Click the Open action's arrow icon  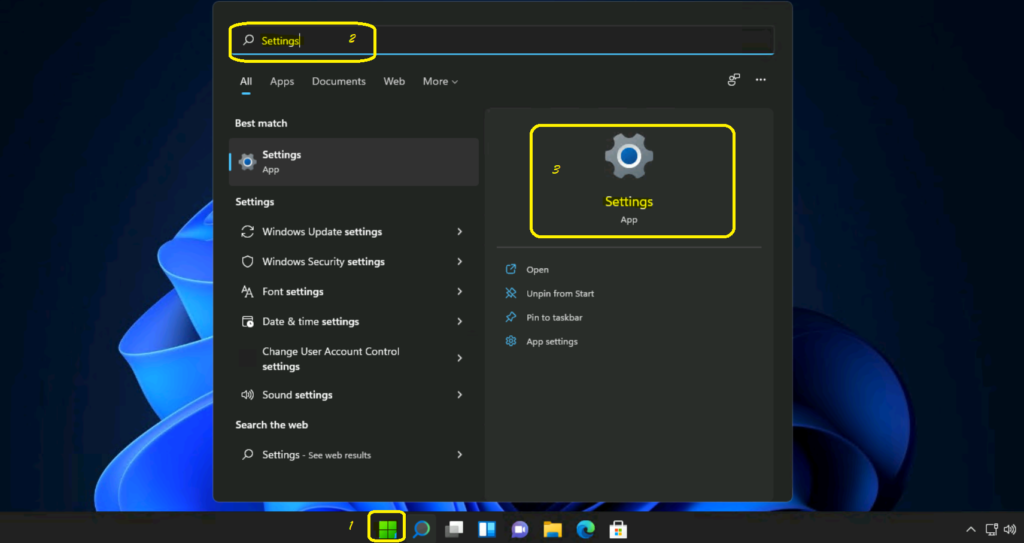tap(511, 270)
